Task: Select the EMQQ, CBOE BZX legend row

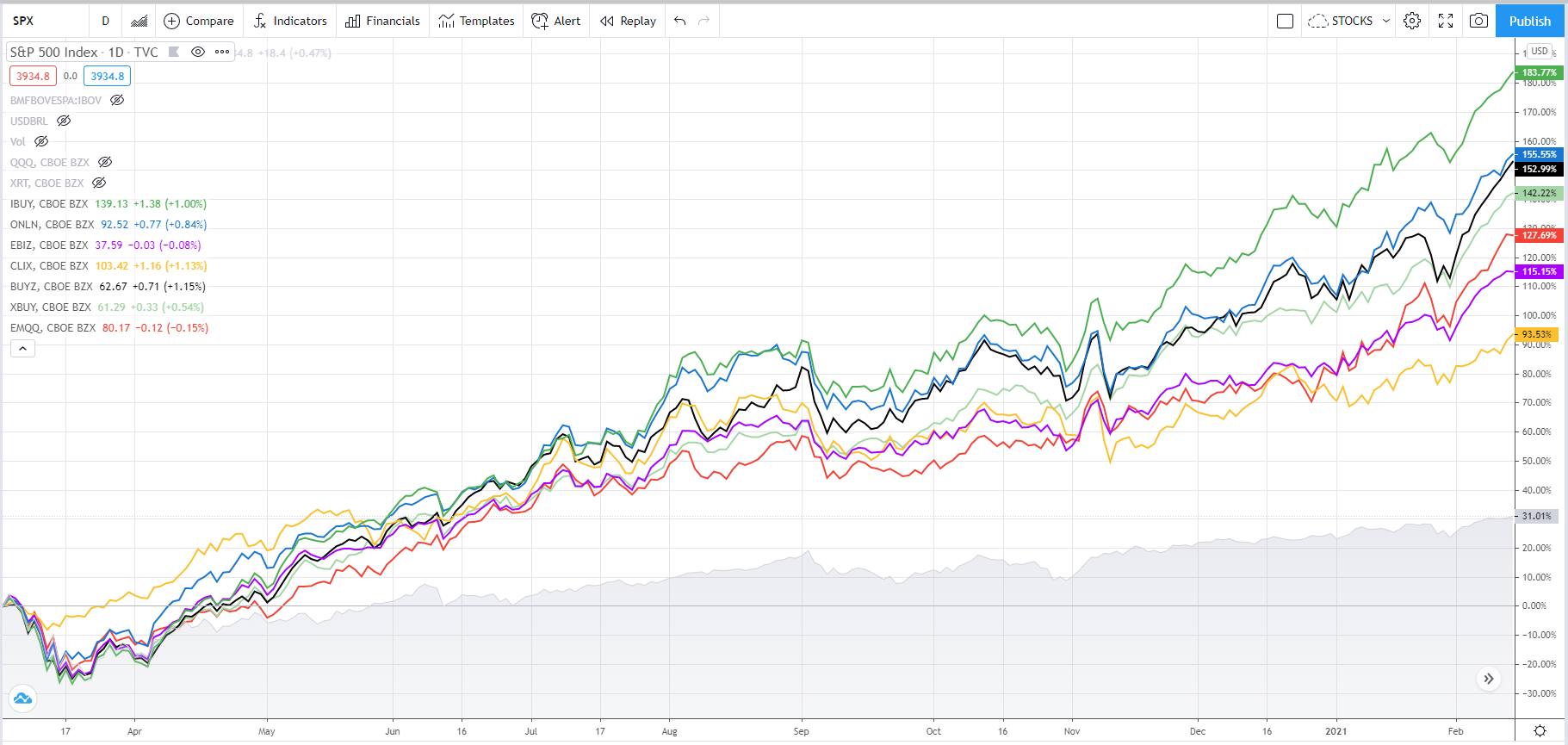Action: point(109,328)
